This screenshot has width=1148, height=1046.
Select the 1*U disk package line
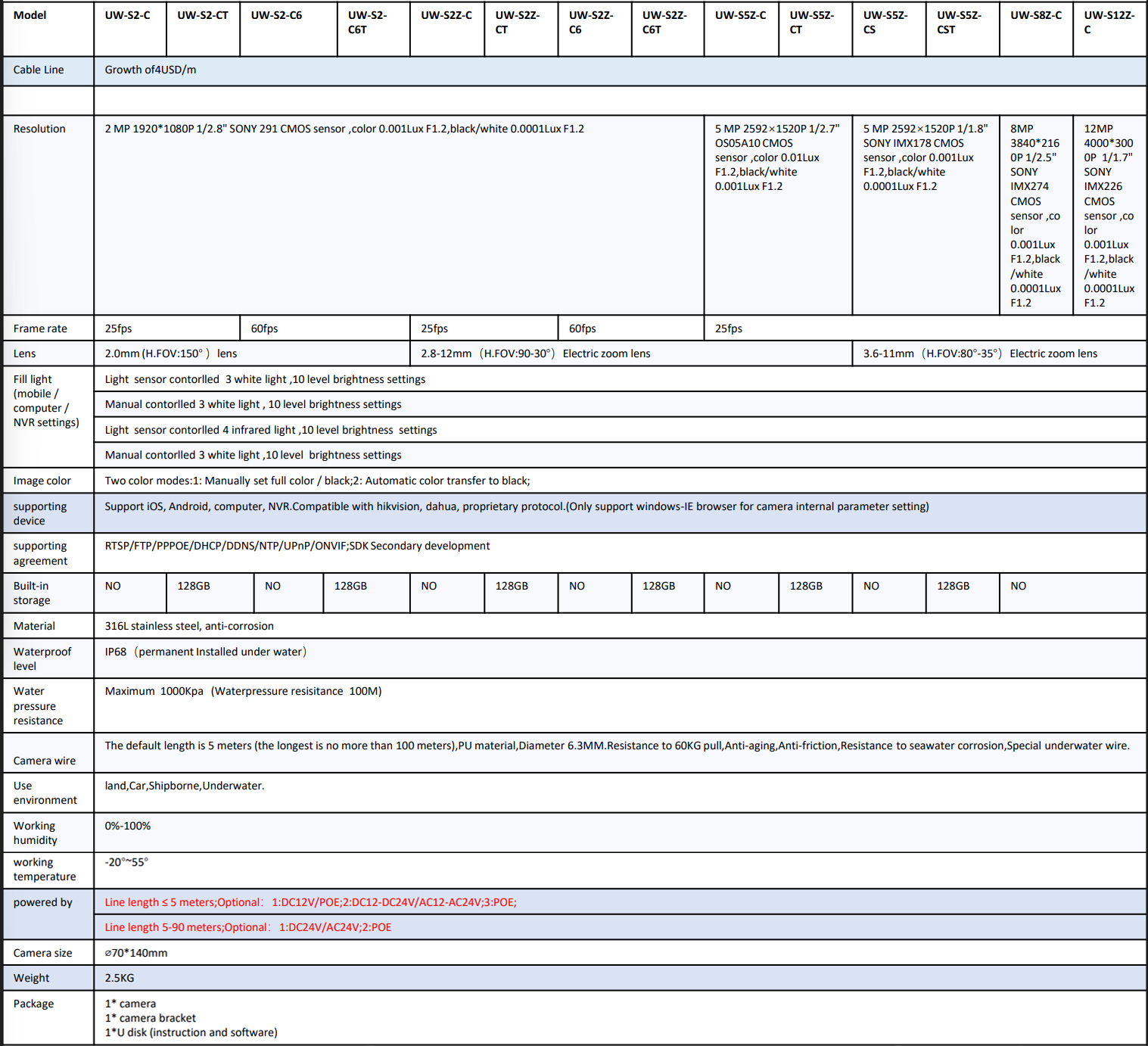191,1032
